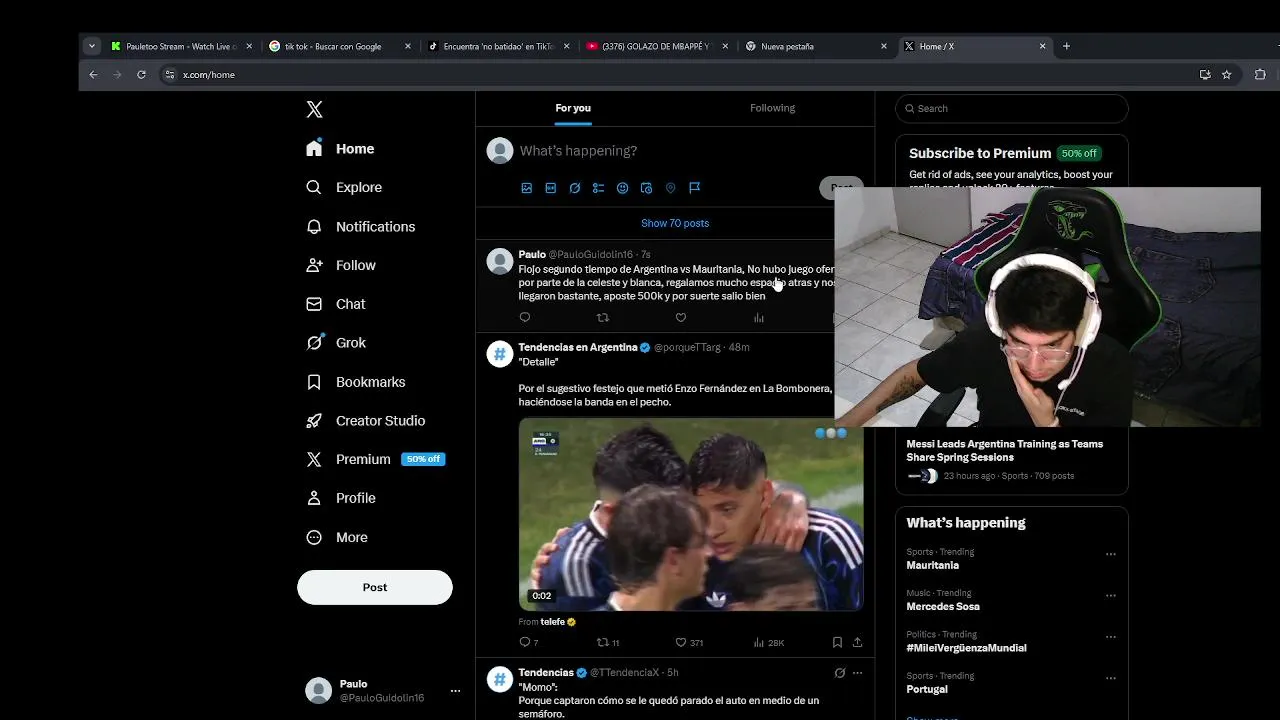
Task: Open the Follow page in sidebar
Action: tap(341, 265)
